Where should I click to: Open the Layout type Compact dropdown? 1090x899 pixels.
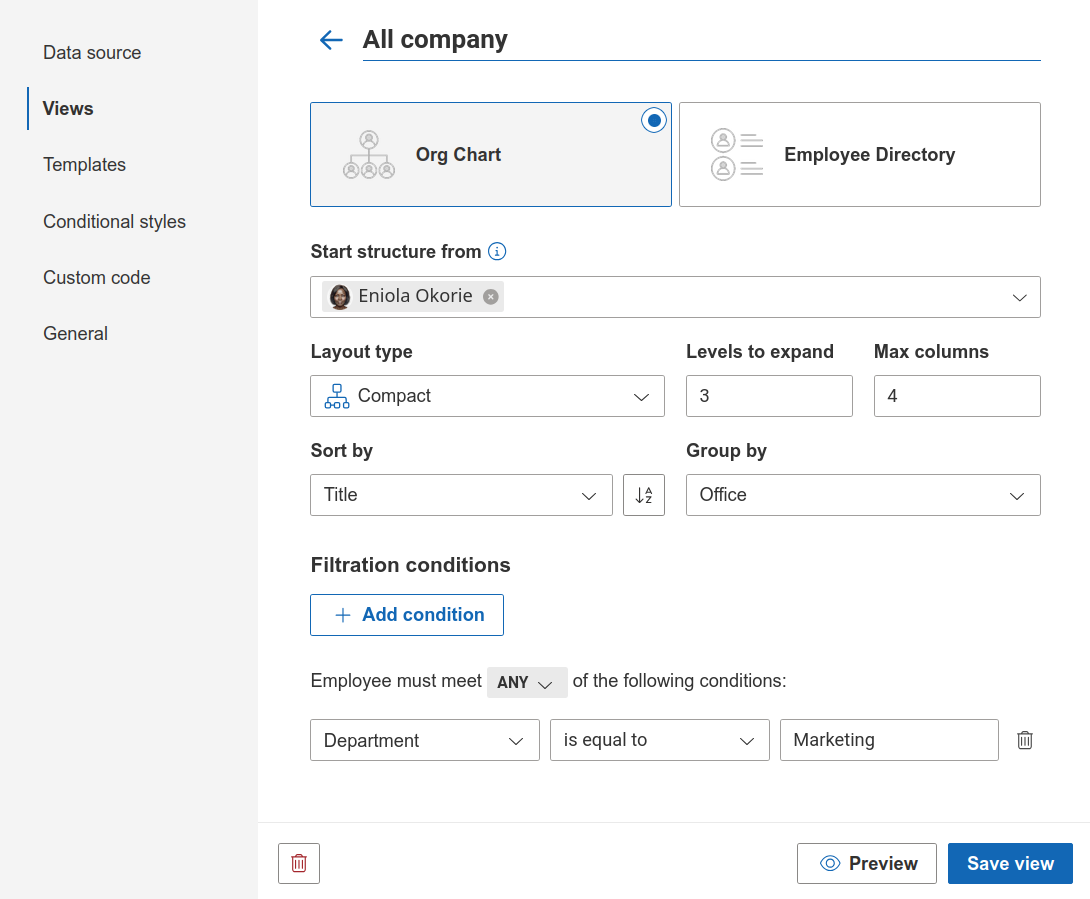point(487,396)
